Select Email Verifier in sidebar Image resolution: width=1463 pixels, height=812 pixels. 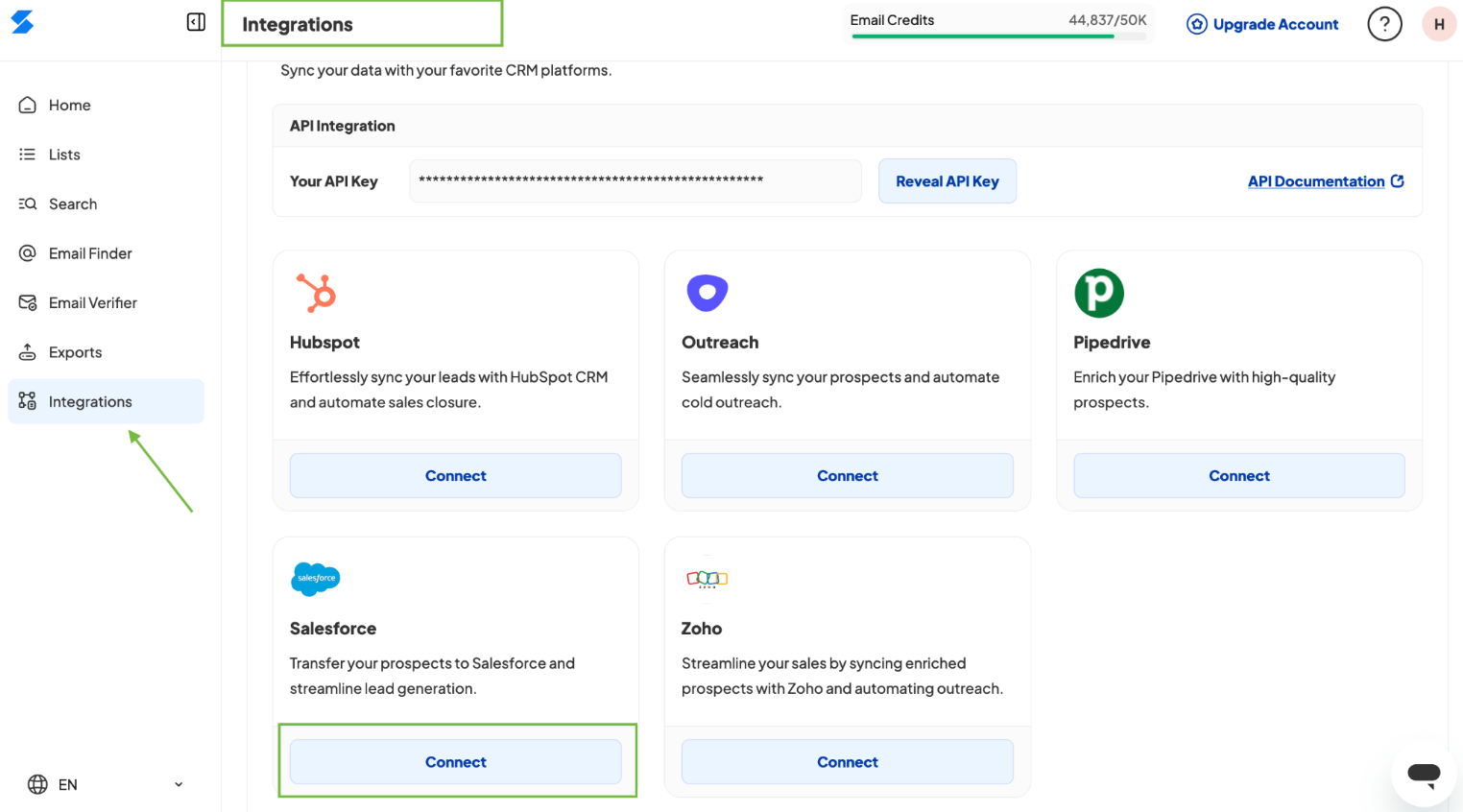click(106, 302)
